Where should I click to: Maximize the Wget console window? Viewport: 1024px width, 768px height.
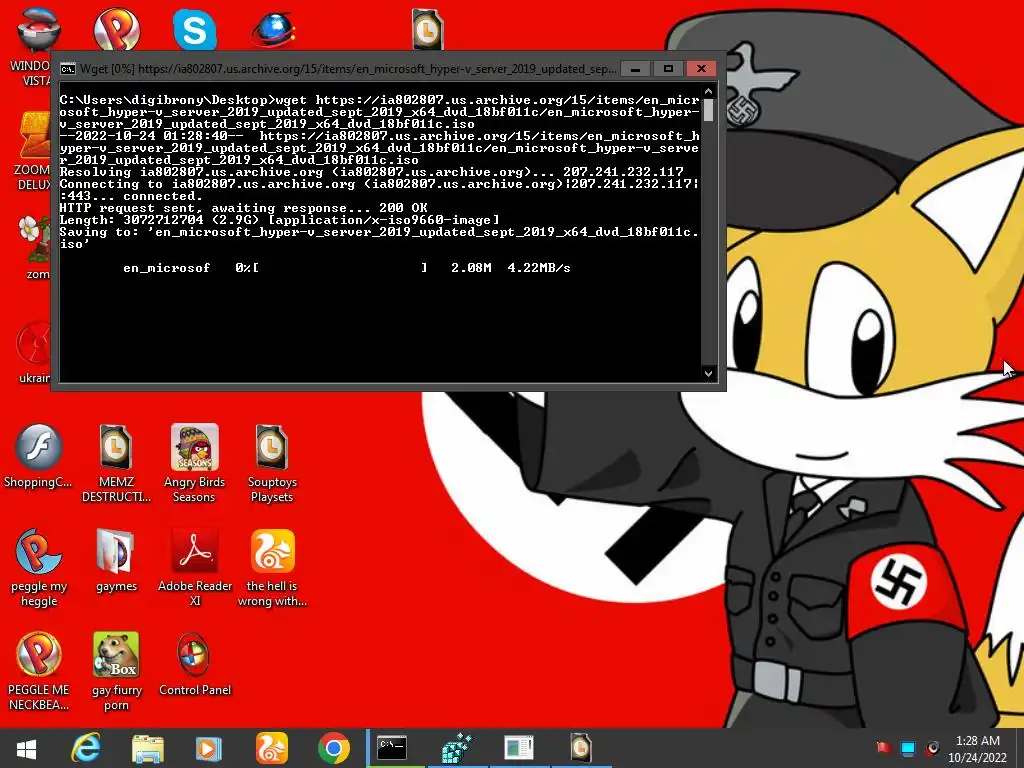tap(668, 69)
